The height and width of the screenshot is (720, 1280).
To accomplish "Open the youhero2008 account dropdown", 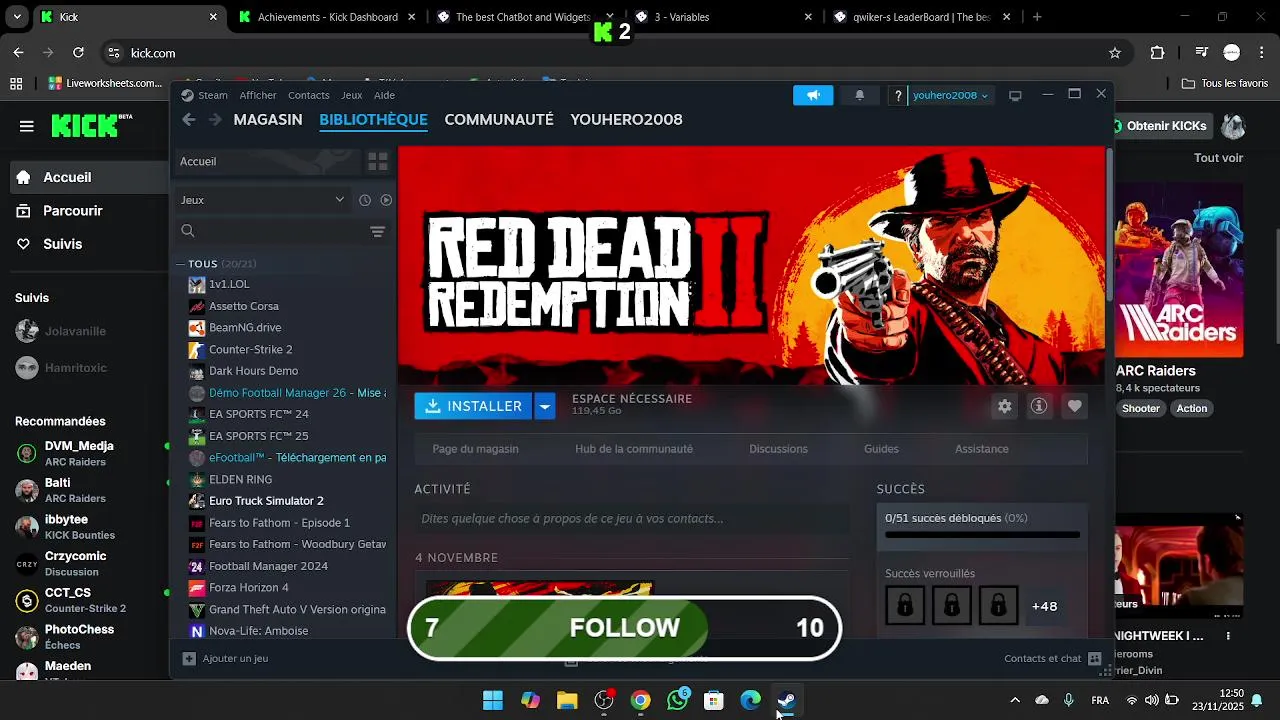I will 950,95.
